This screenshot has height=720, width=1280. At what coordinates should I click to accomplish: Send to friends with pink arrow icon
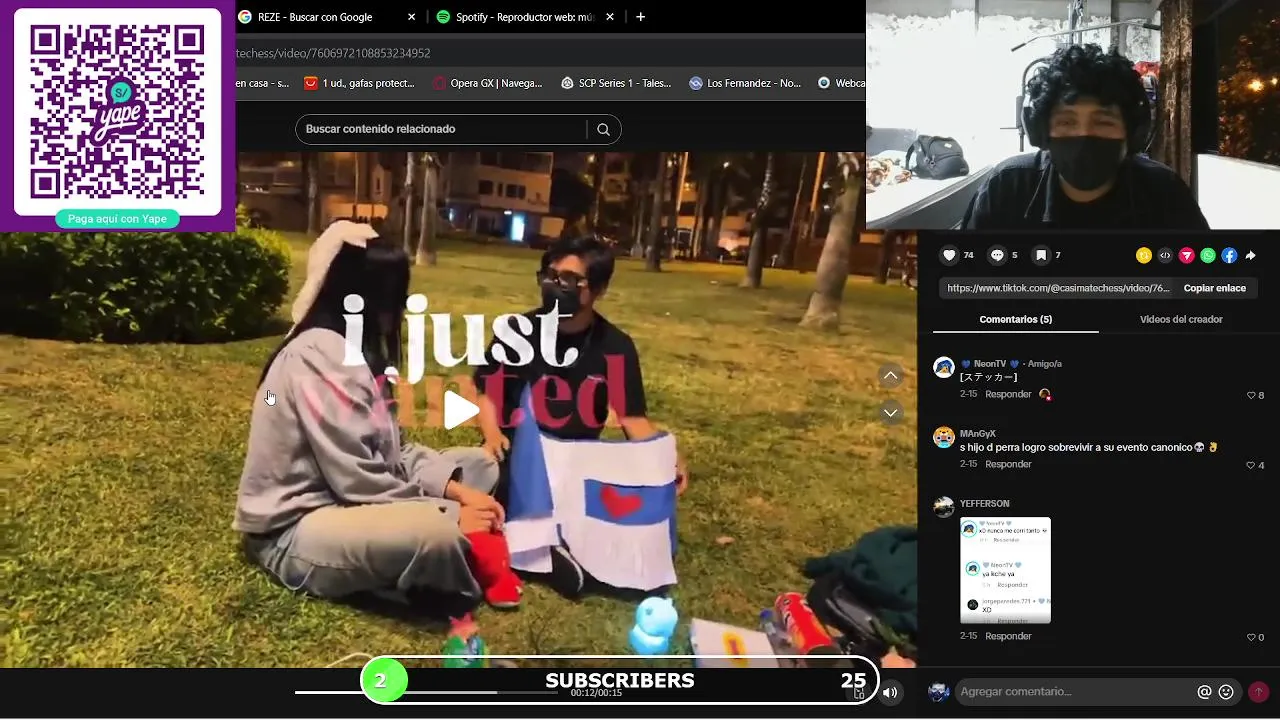click(1186, 256)
